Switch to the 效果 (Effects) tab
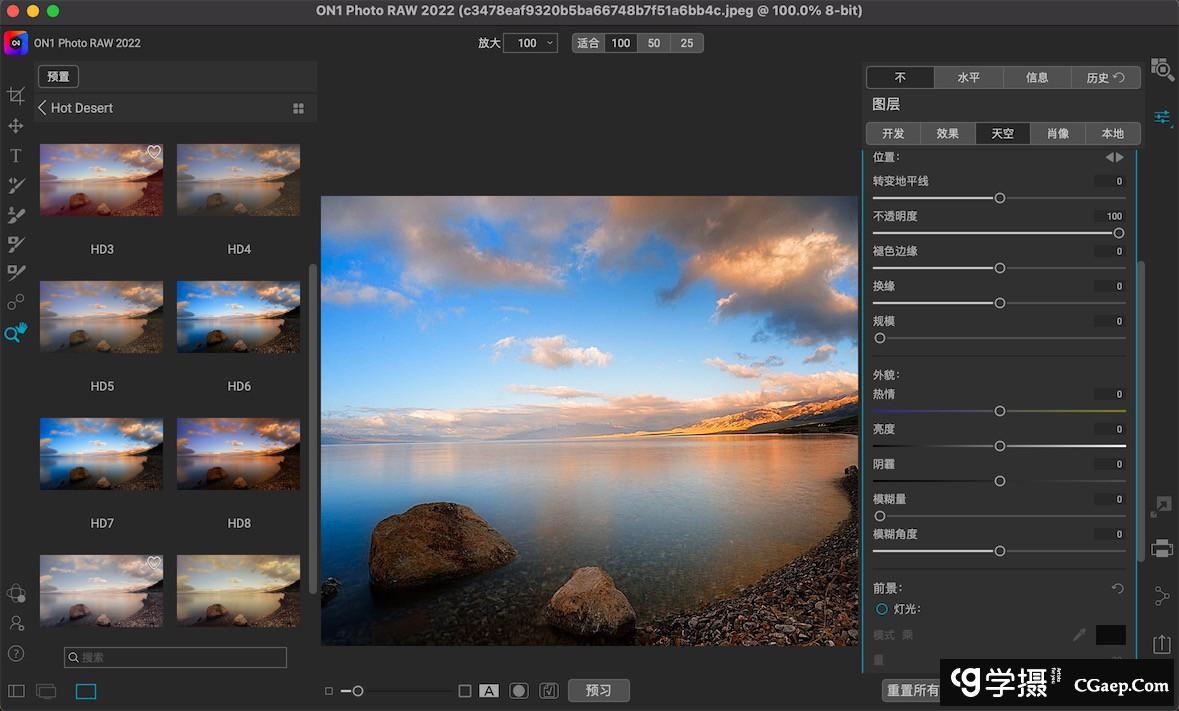The image size is (1179, 711). 947,134
